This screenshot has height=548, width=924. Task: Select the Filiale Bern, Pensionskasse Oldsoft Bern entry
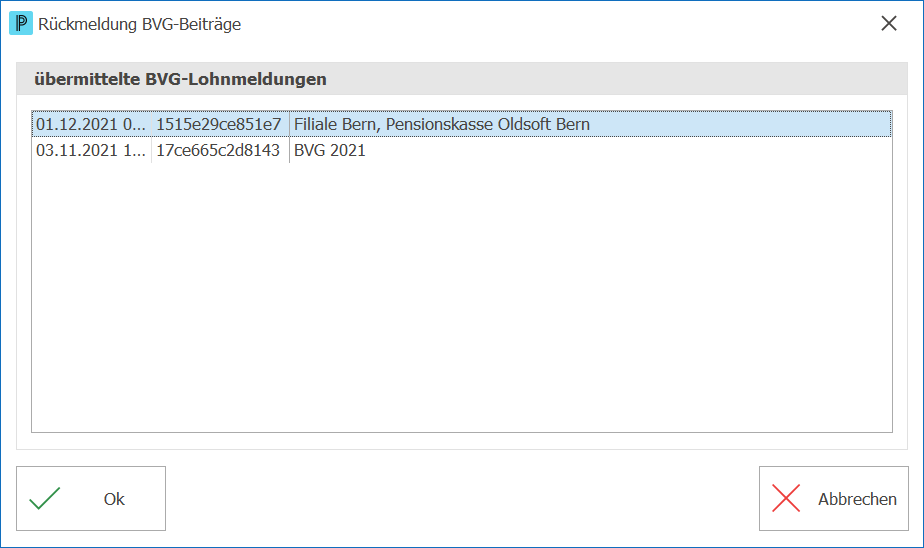(x=590, y=124)
